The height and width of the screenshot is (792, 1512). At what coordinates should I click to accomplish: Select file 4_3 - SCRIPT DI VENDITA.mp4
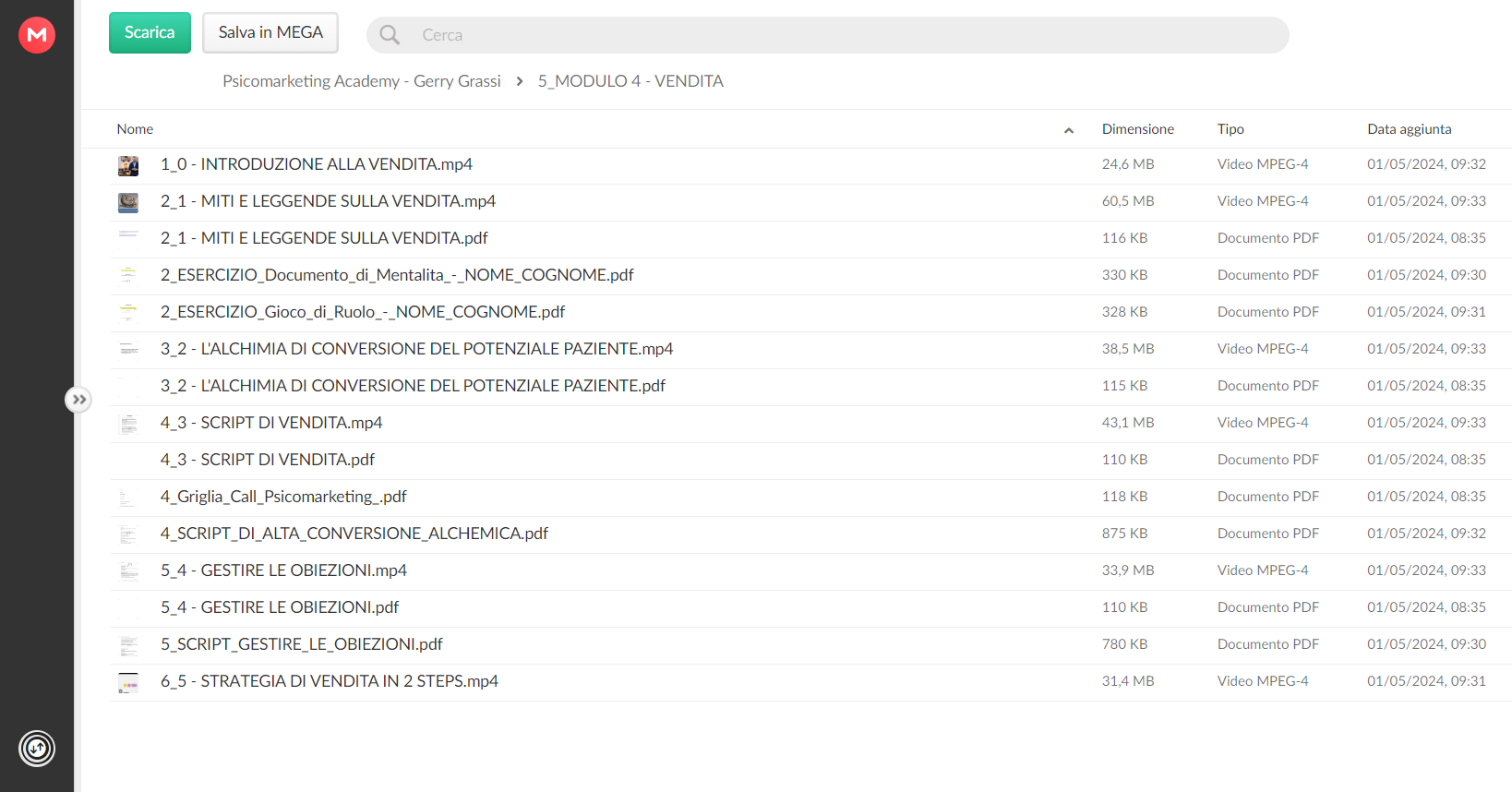(271, 423)
